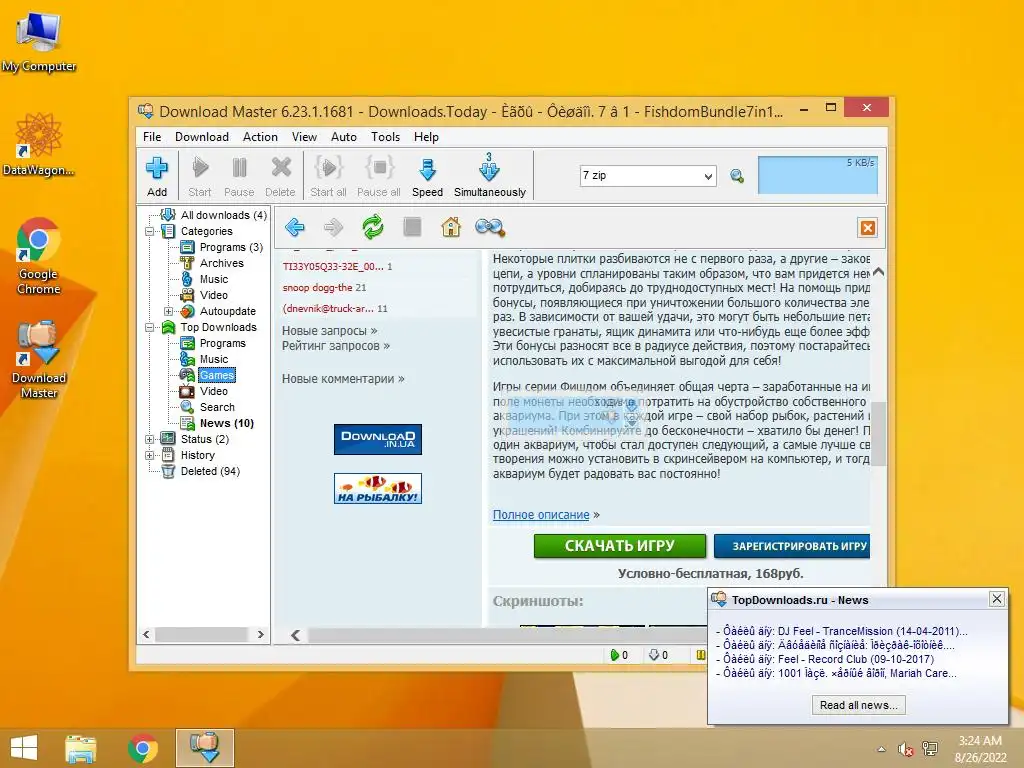The height and width of the screenshot is (768, 1024).
Task: Select Programs under Top Downloads
Action: point(222,343)
